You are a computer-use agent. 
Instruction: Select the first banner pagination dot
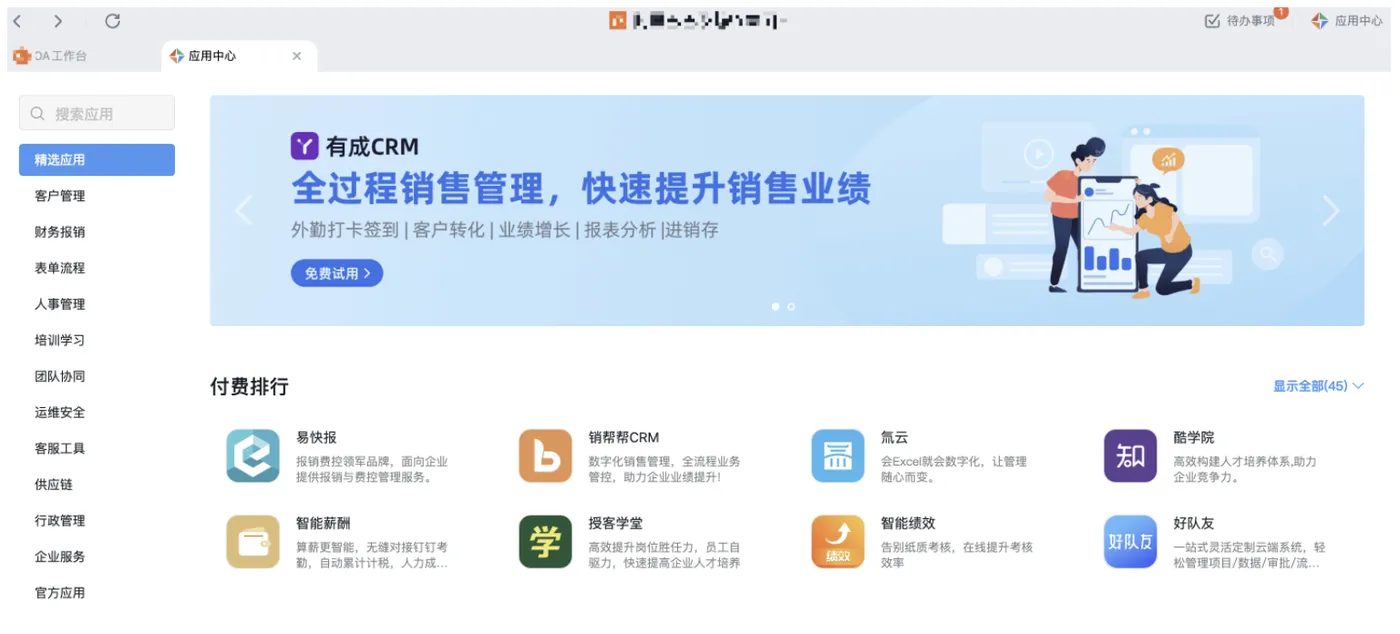[x=775, y=307]
